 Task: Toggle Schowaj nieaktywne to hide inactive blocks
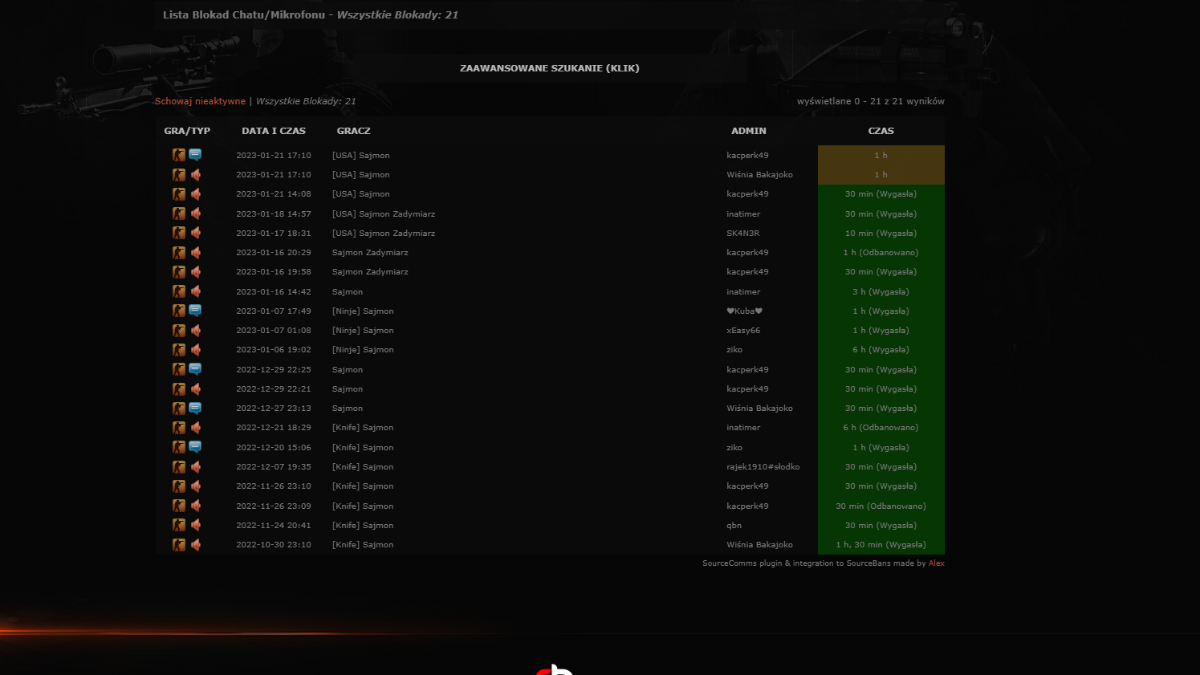click(x=200, y=101)
